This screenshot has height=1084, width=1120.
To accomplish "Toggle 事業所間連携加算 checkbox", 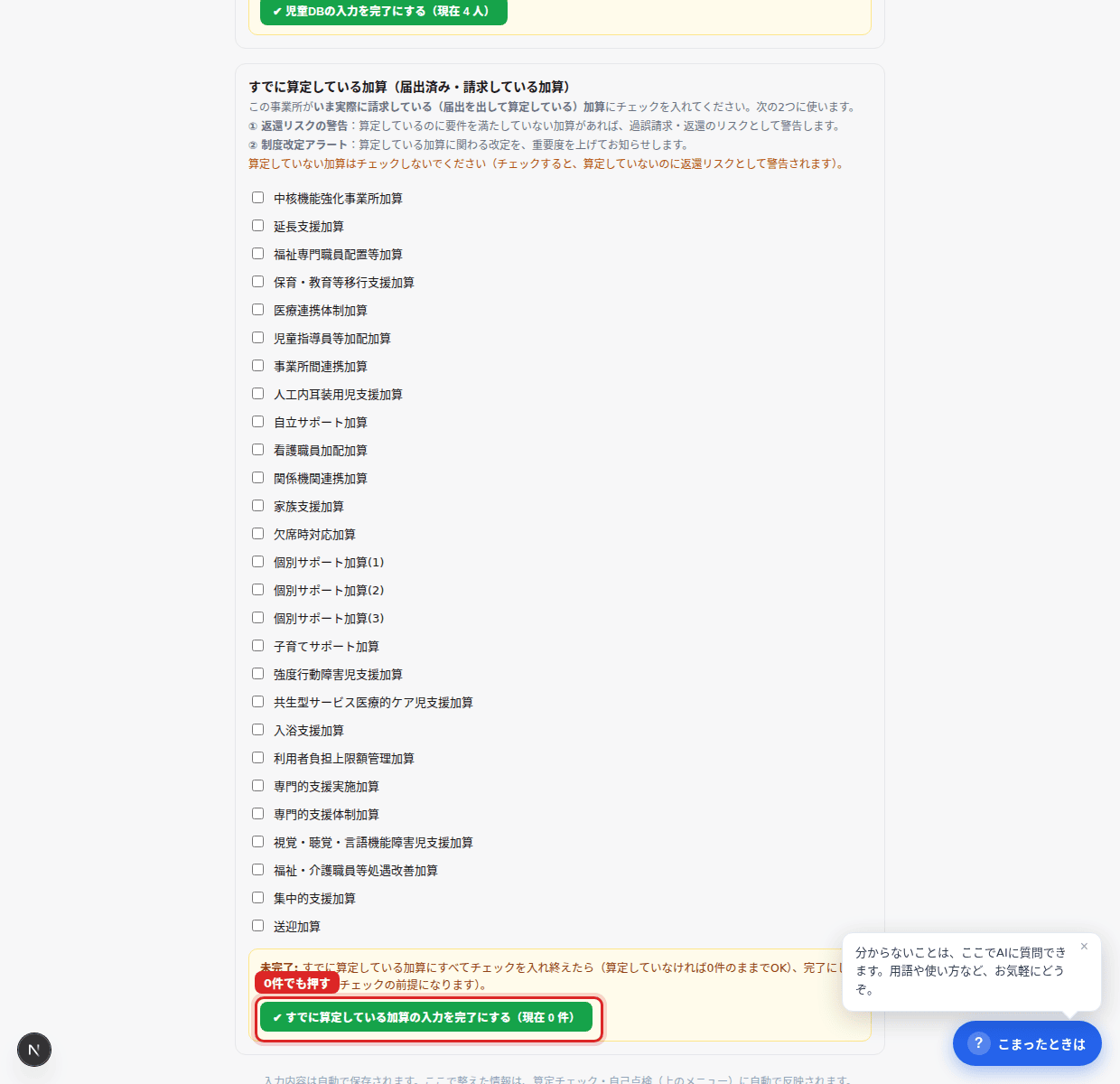I will [257, 366].
